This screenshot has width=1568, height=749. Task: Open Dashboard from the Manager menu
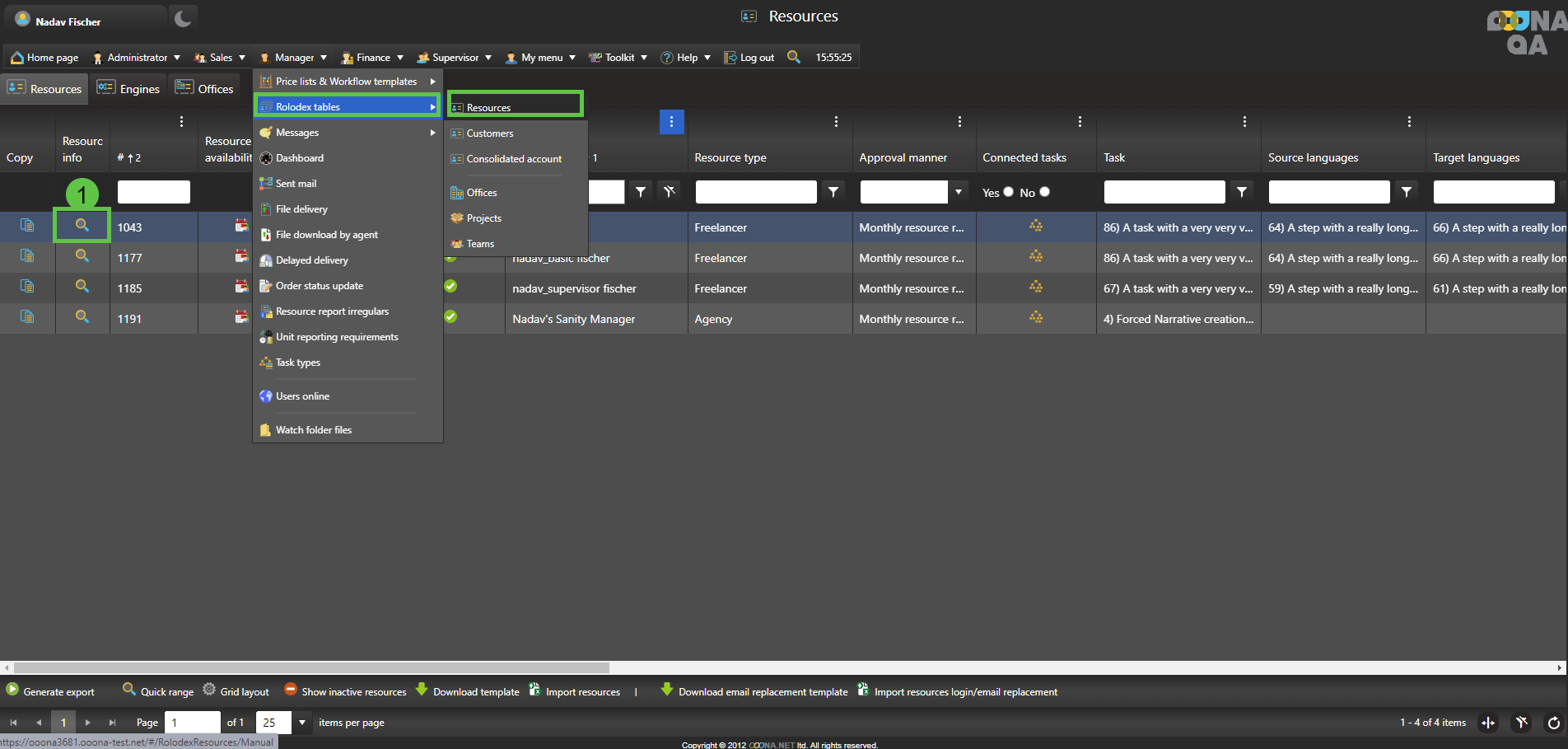[300, 158]
